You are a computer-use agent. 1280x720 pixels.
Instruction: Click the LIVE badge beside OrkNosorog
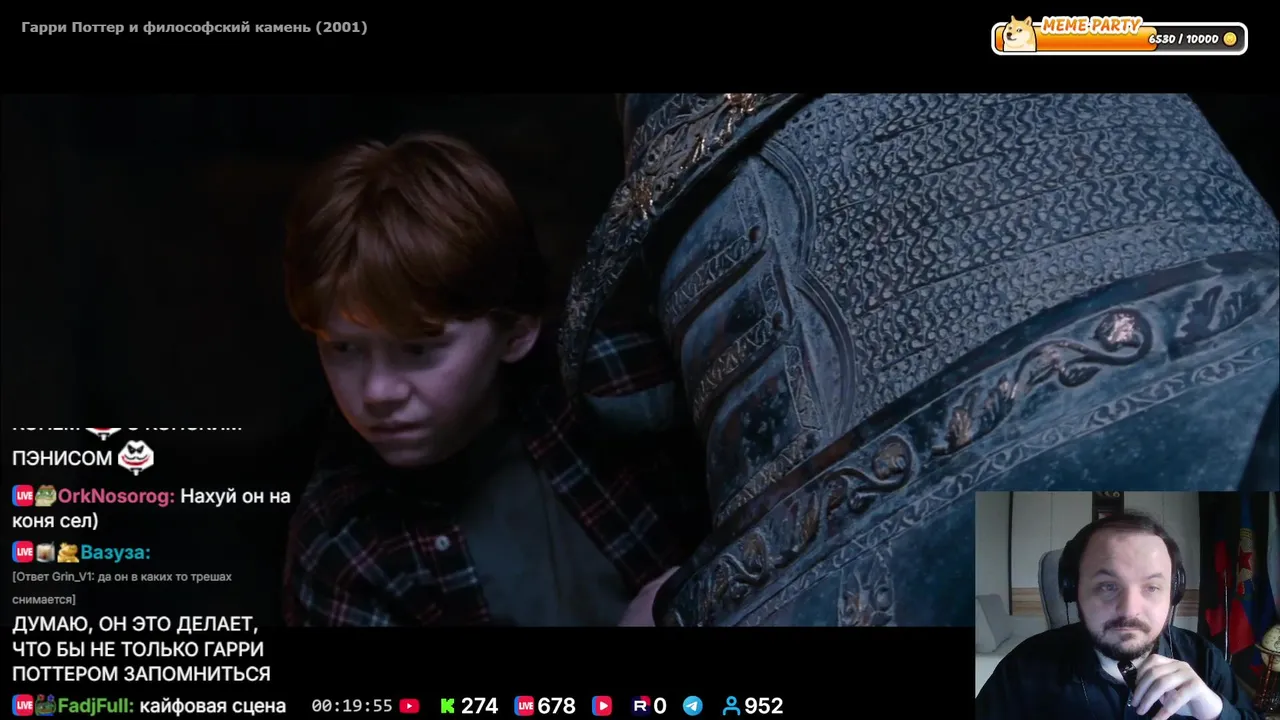point(23,496)
